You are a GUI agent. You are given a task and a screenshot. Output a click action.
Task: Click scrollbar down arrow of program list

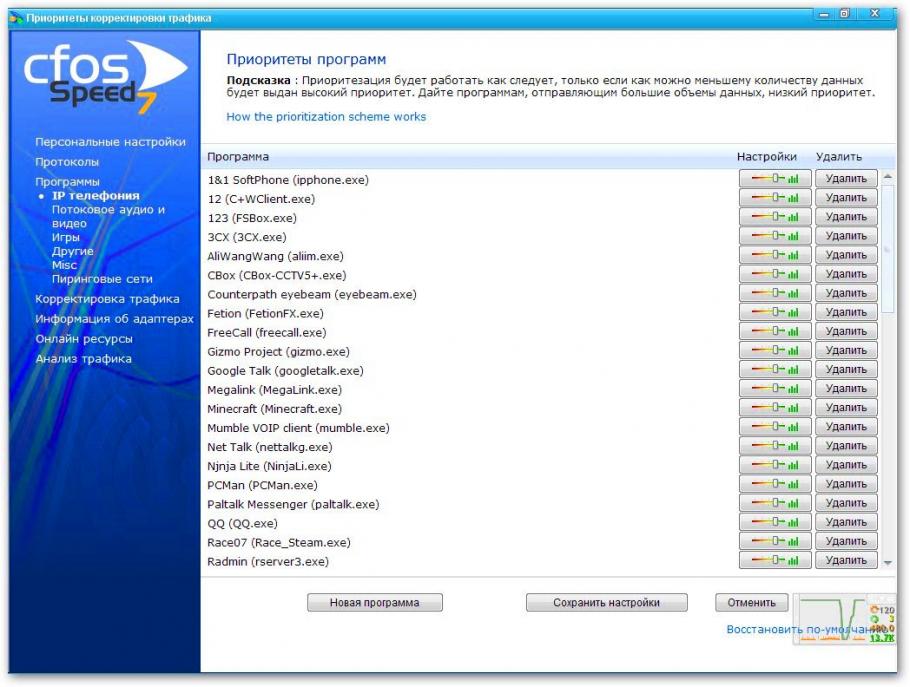887,563
